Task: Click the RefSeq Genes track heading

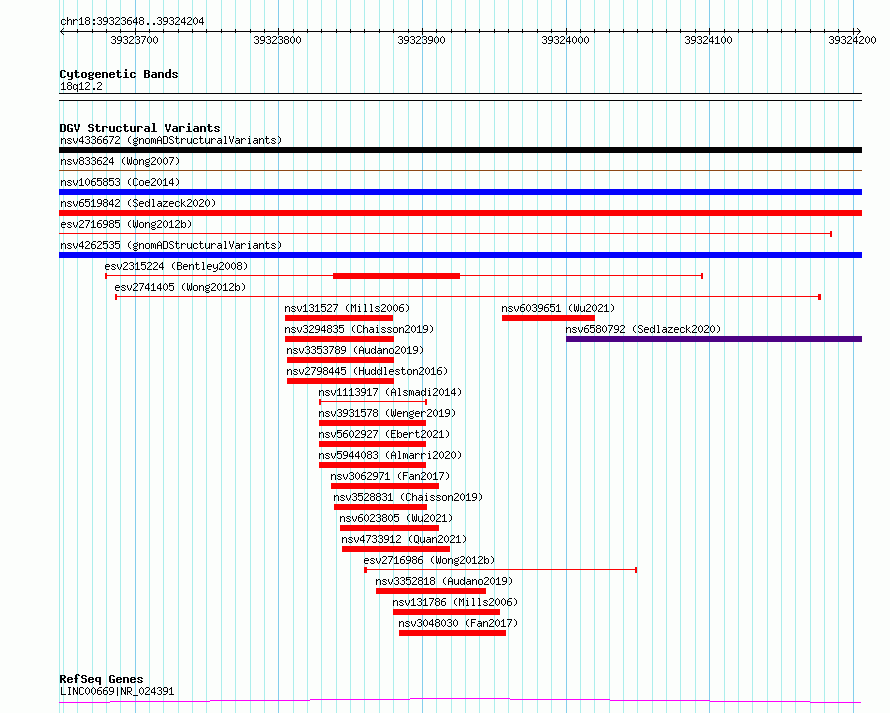Action: point(101,679)
